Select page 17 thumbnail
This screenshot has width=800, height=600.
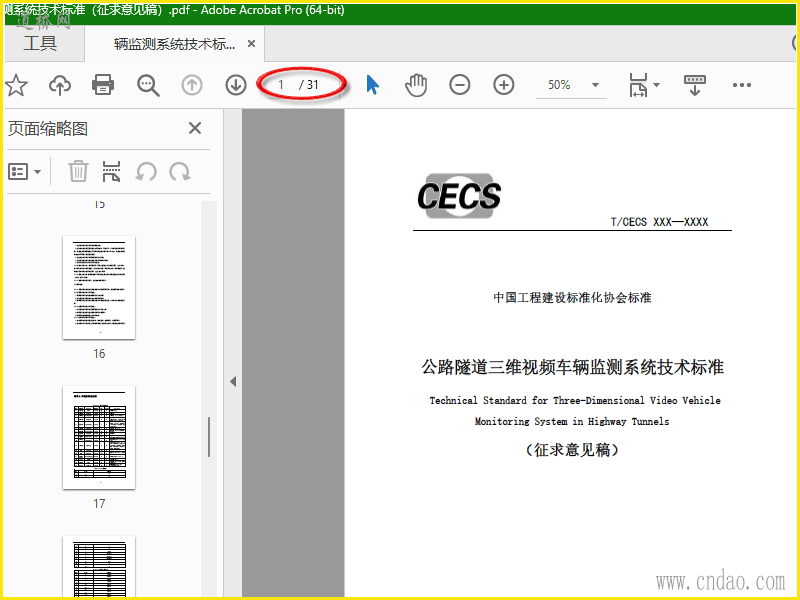click(99, 437)
